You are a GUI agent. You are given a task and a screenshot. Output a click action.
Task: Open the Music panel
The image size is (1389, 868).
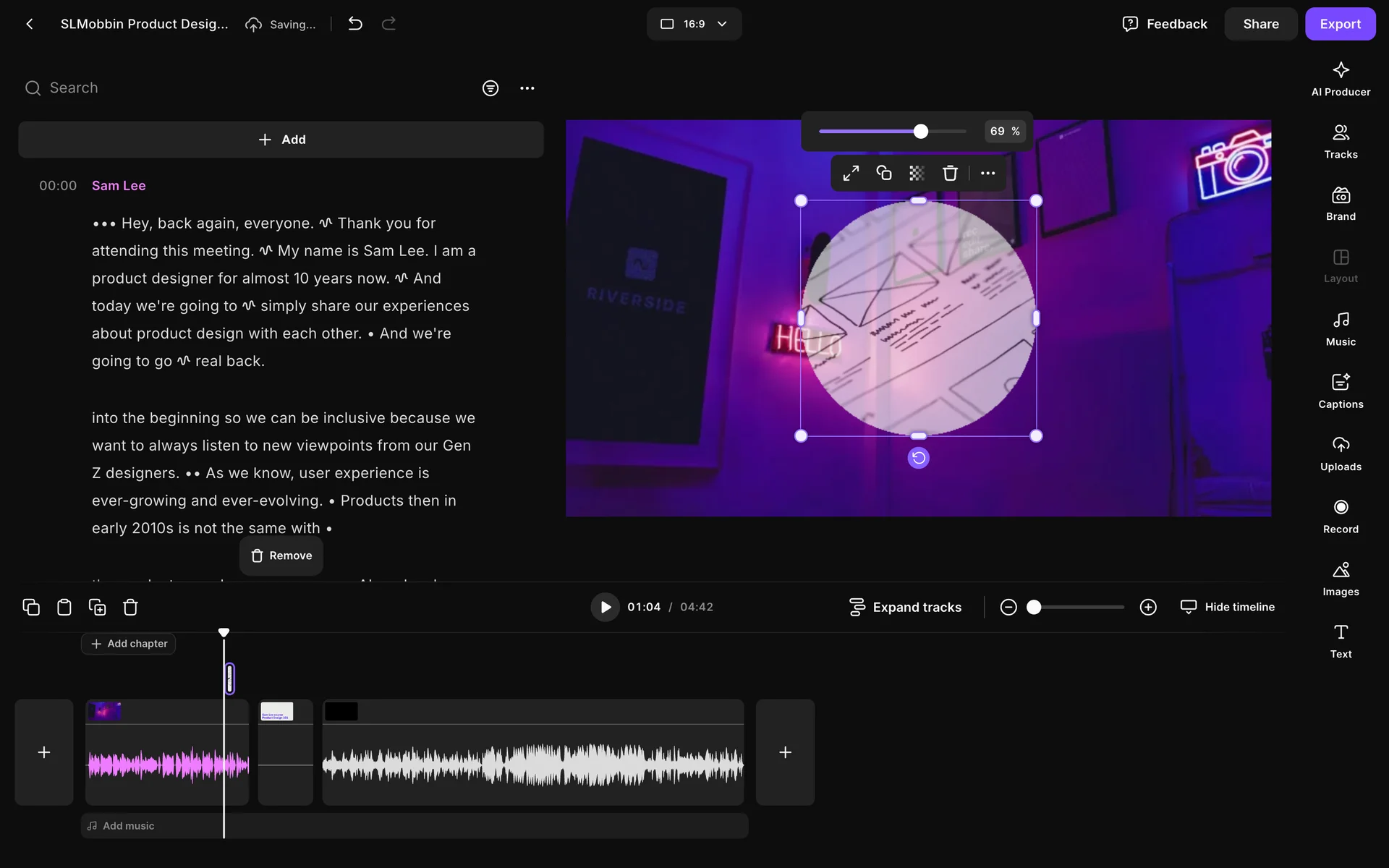[x=1340, y=328]
